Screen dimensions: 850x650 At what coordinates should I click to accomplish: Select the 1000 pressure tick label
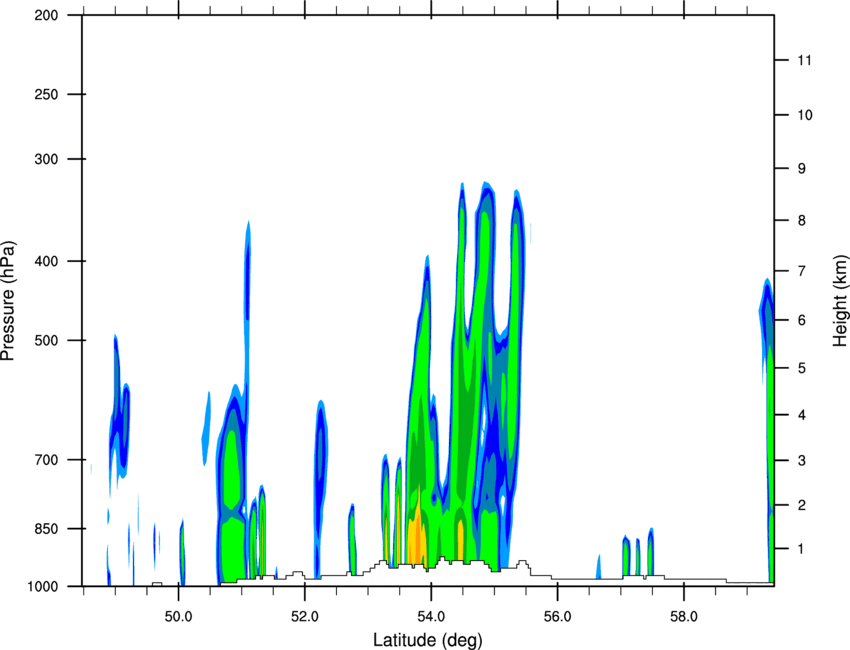(x=42, y=587)
